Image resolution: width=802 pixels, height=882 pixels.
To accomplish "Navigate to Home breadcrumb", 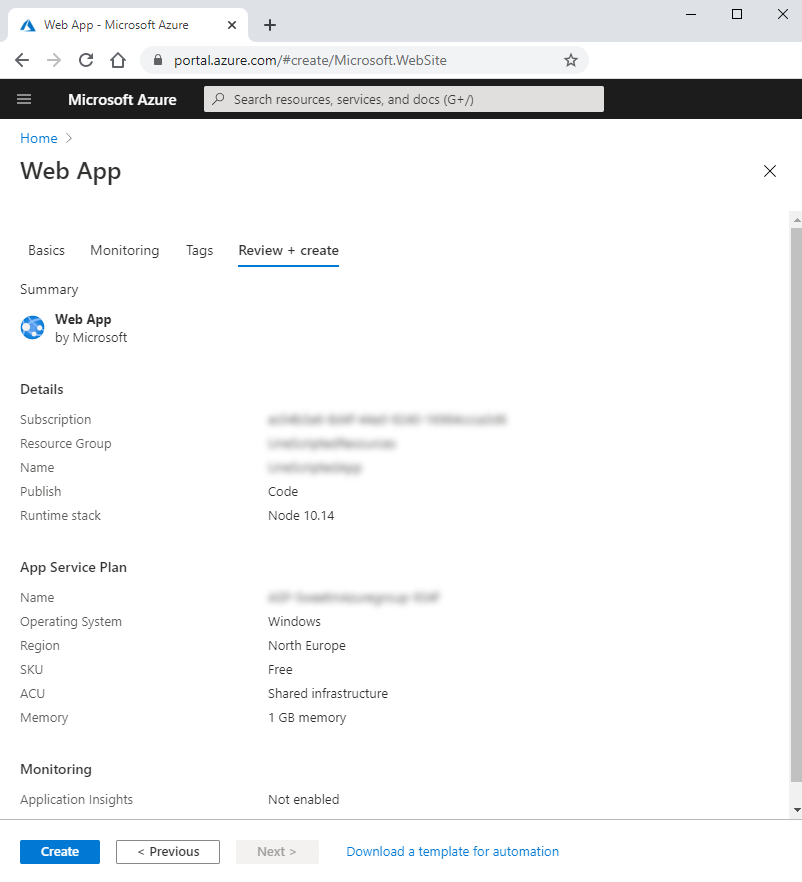I will point(39,138).
